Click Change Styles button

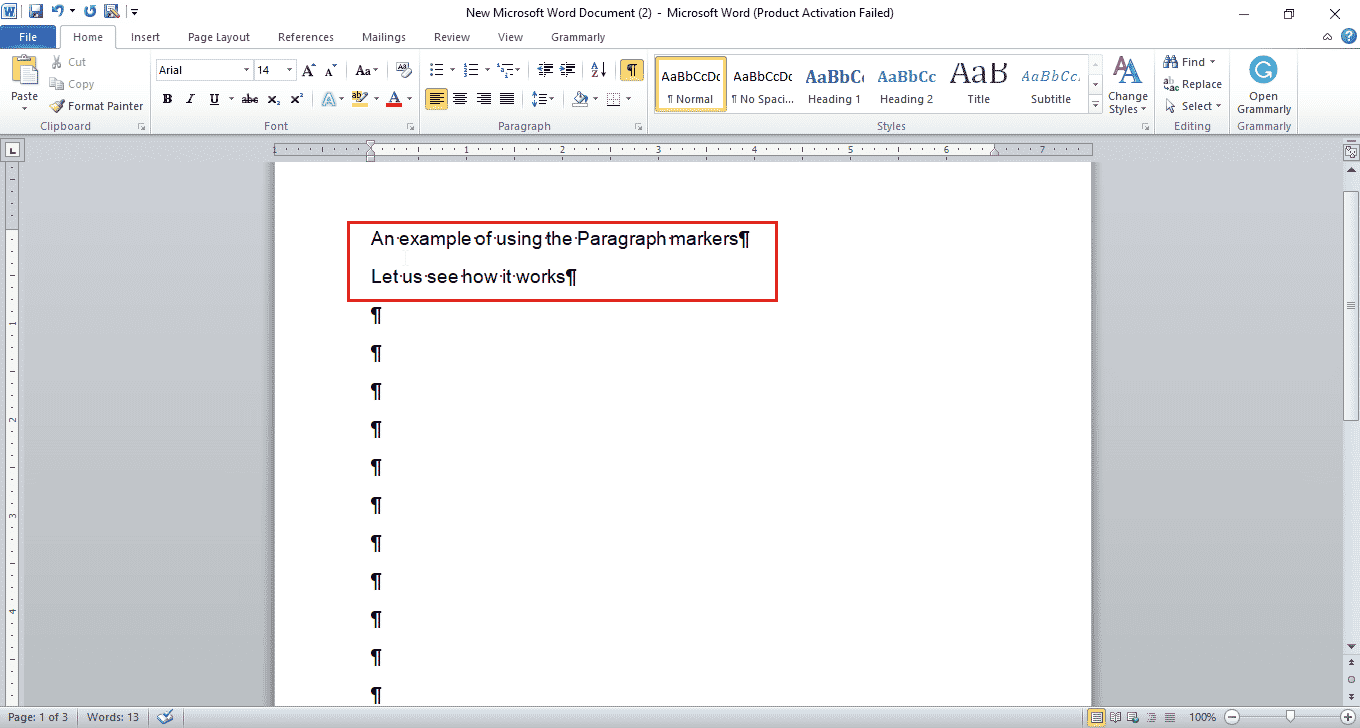click(1128, 85)
